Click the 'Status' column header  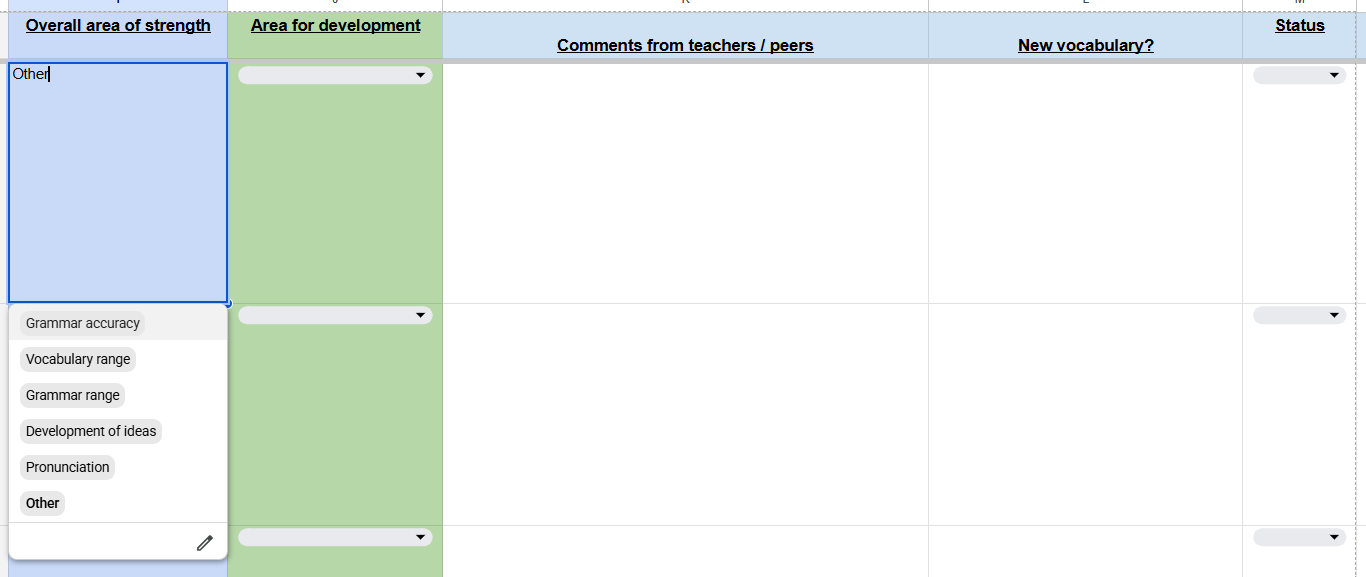pos(1299,26)
